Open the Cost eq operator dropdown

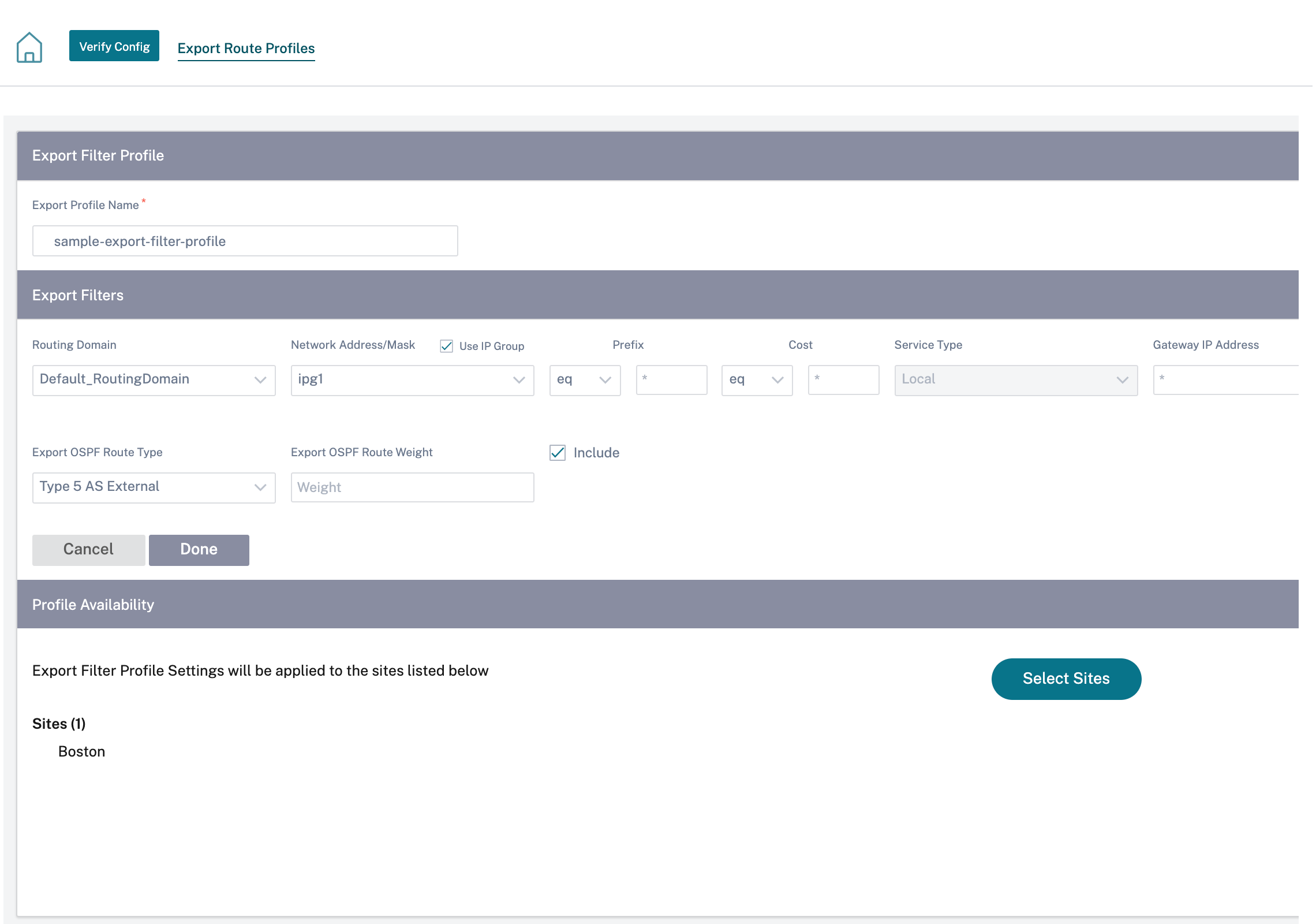757,379
